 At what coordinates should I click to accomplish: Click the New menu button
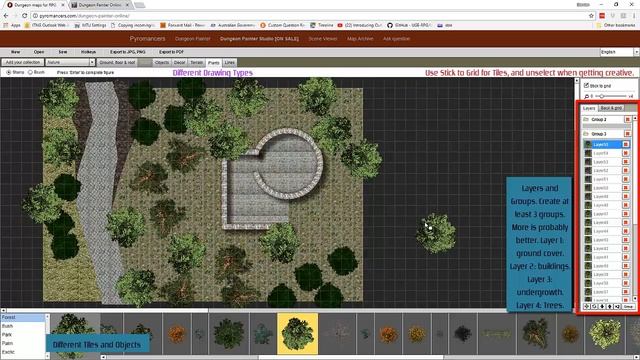[16, 52]
